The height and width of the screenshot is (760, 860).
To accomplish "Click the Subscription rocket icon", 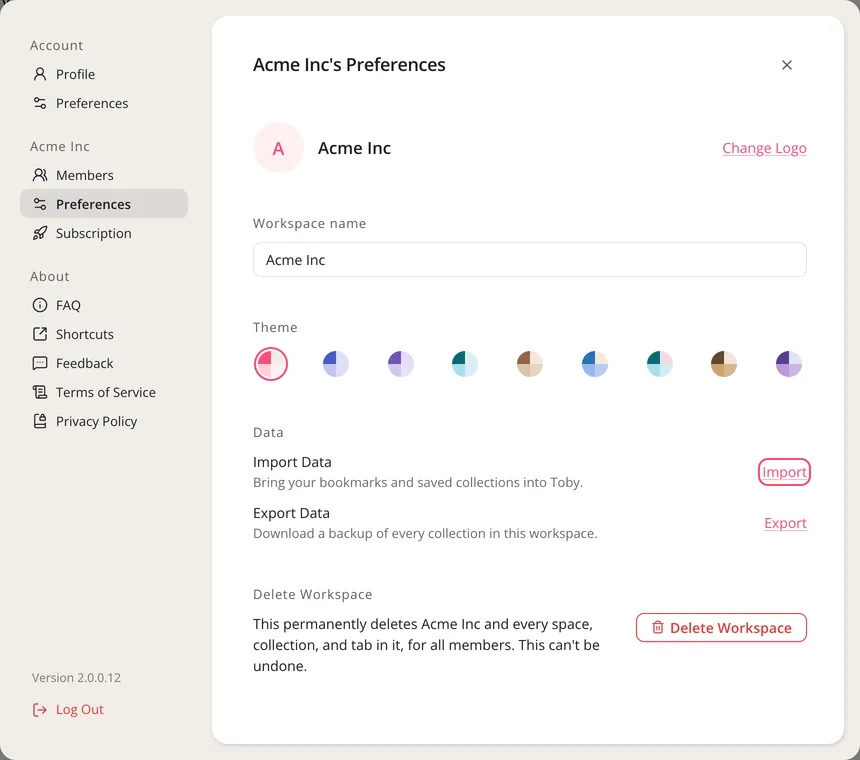I will coord(40,233).
